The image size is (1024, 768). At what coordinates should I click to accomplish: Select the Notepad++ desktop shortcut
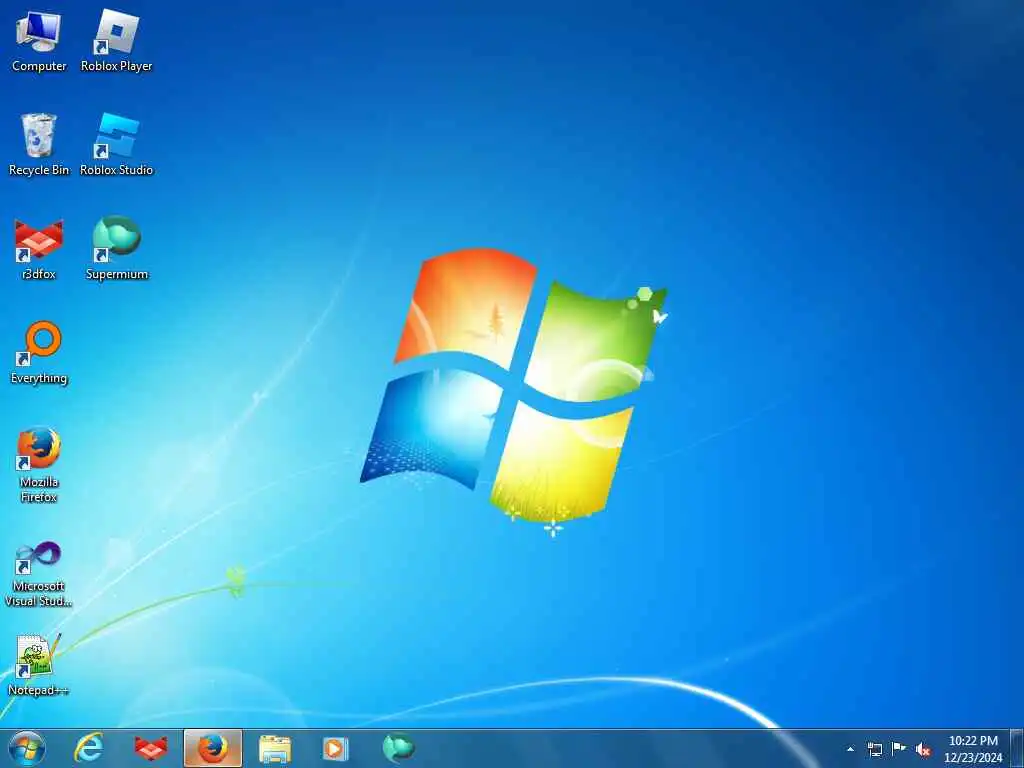click(x=39, y=665)
